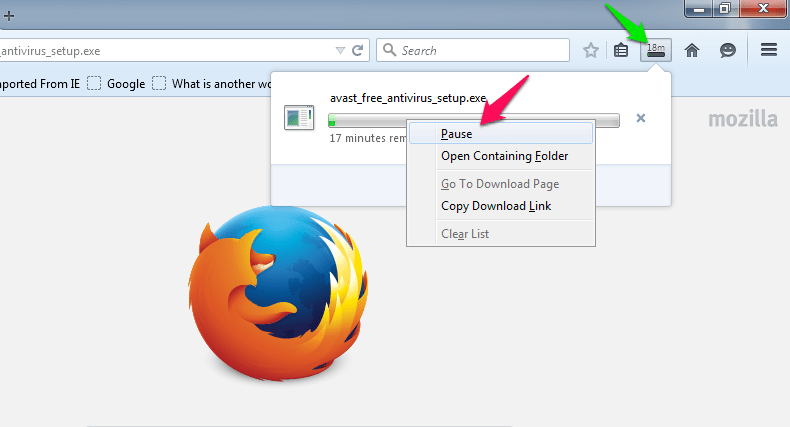Select Copy Download Link

501,206
